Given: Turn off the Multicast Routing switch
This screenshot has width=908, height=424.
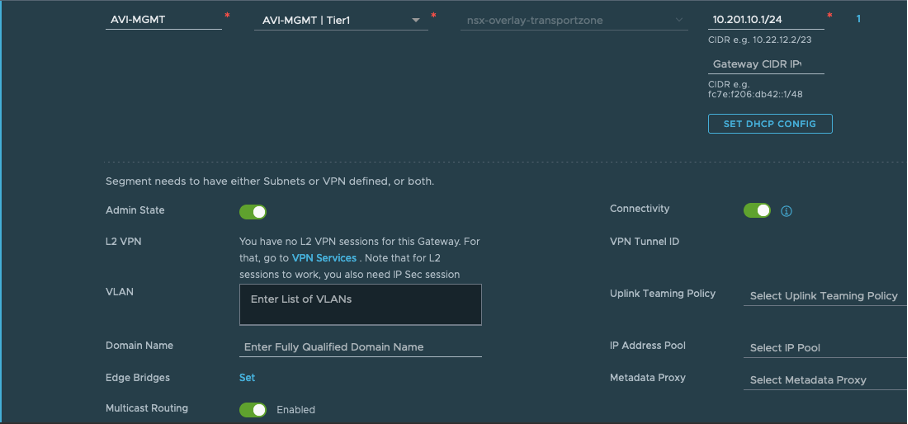Looking at the screenshot, I should click(252, 409).
